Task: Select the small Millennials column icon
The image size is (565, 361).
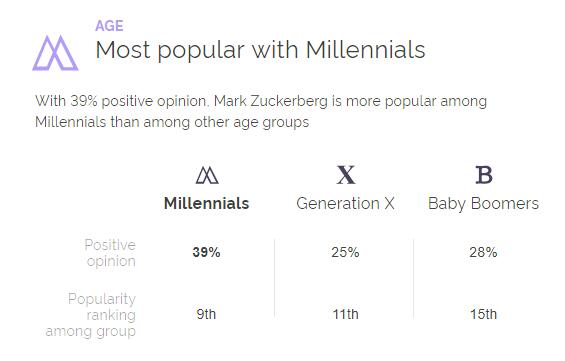Action: pyautogui.click(x=207, y=175)
